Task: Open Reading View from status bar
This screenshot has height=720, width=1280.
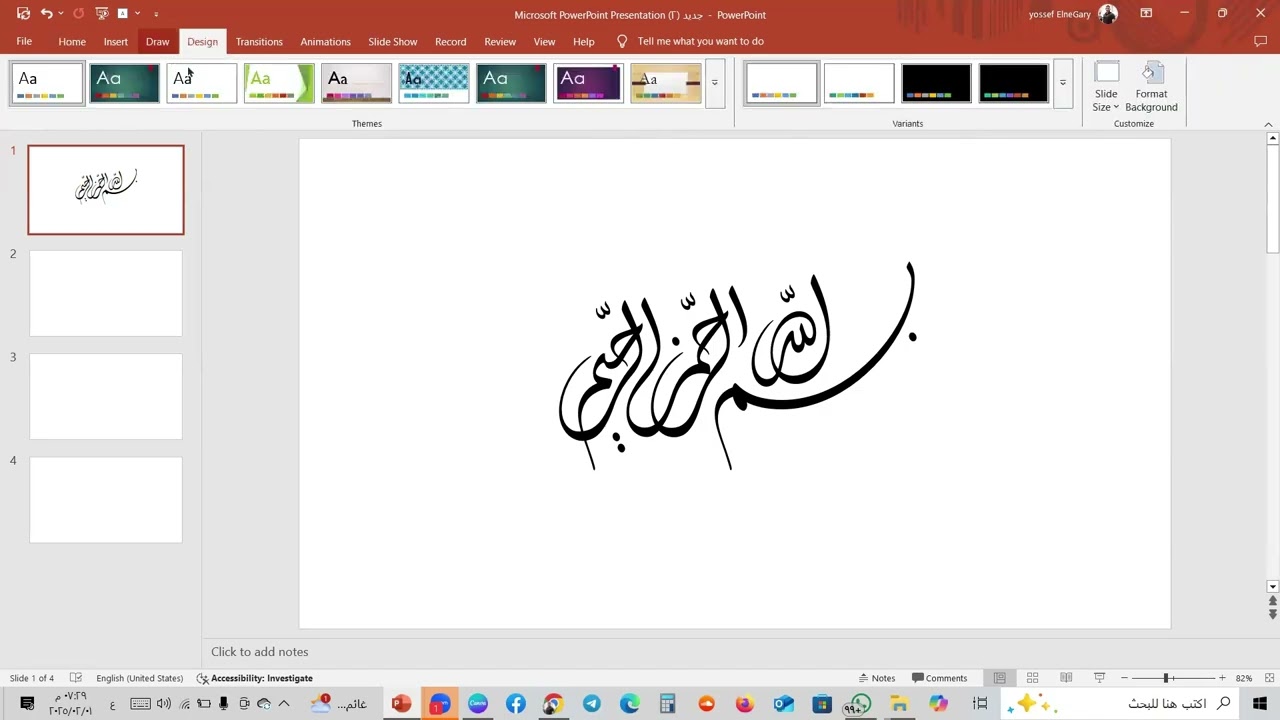Action: coord(1066,678)
